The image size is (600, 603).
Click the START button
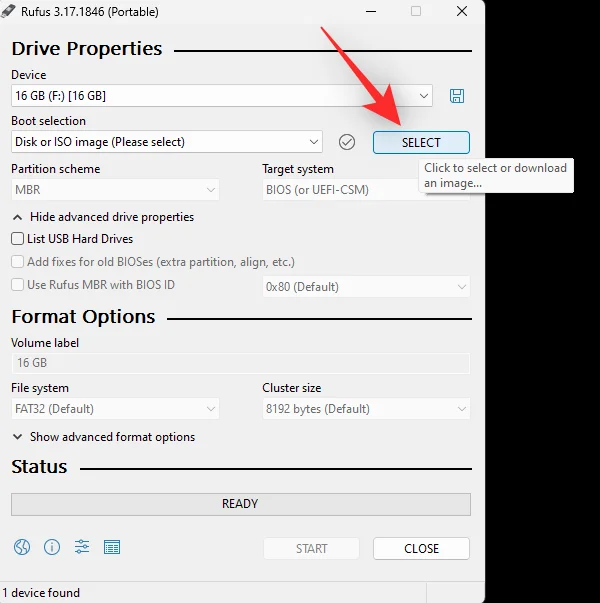tap(312, 548)
